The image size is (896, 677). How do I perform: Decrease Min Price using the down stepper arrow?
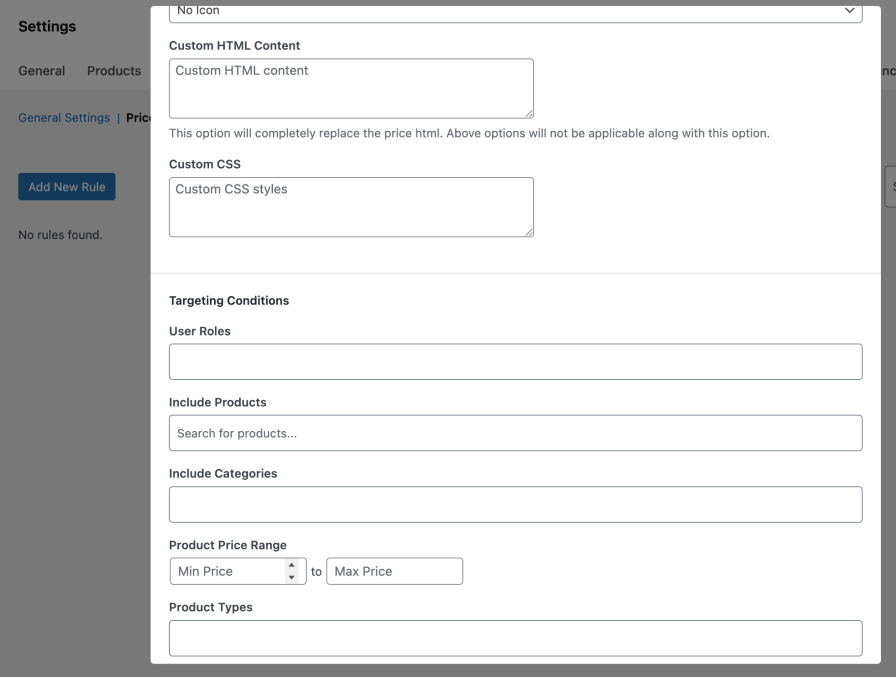pos(292,576)
